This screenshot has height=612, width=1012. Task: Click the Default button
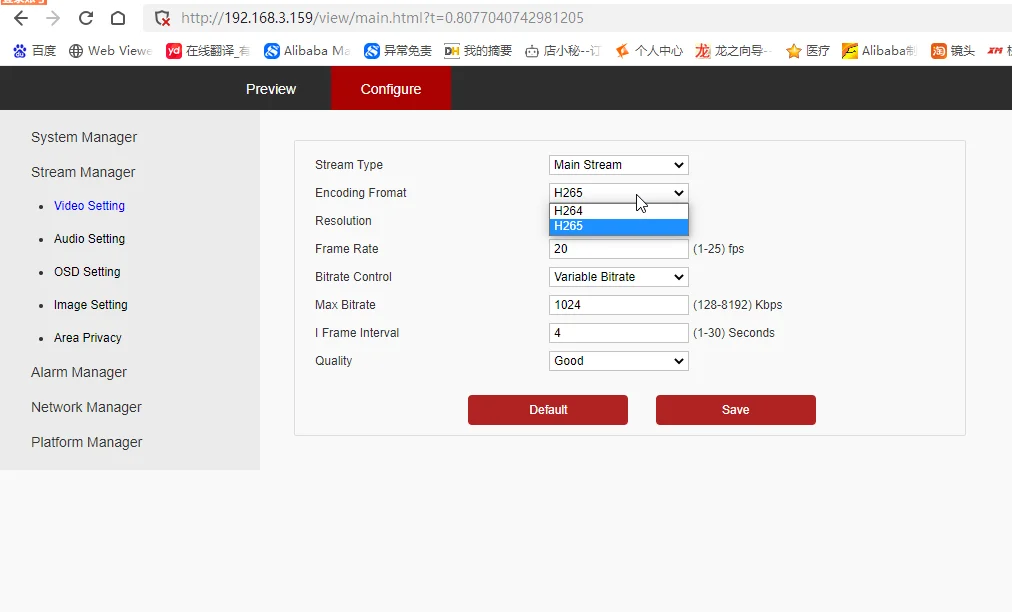547,410
